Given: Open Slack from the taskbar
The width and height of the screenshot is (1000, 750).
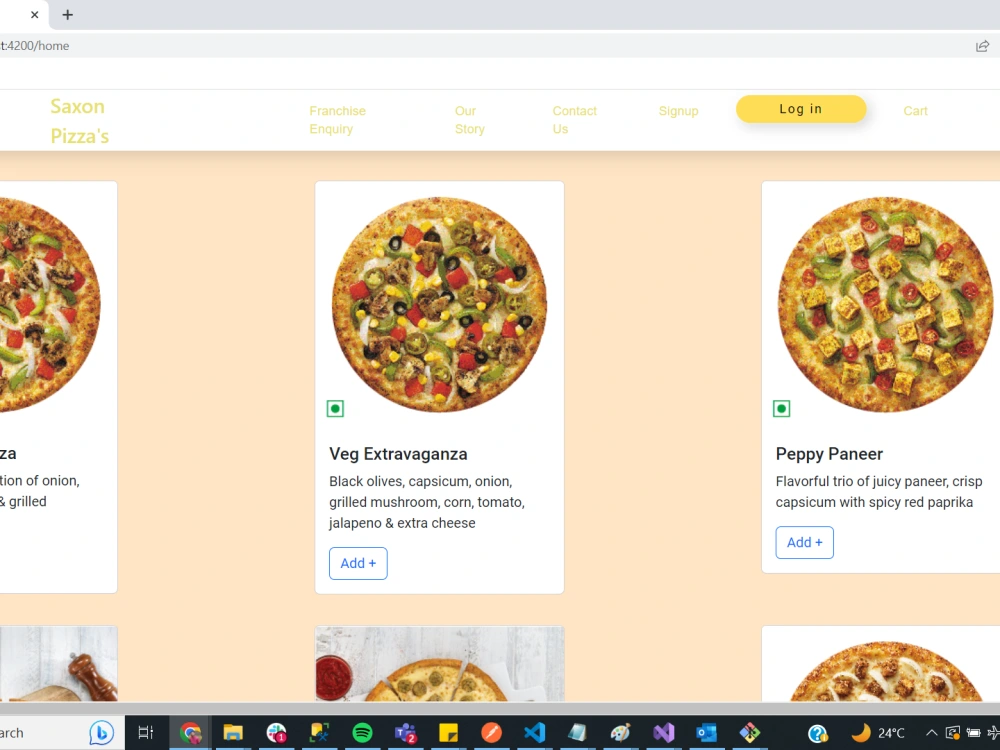Looking at the screenshot, I should 276,733.
